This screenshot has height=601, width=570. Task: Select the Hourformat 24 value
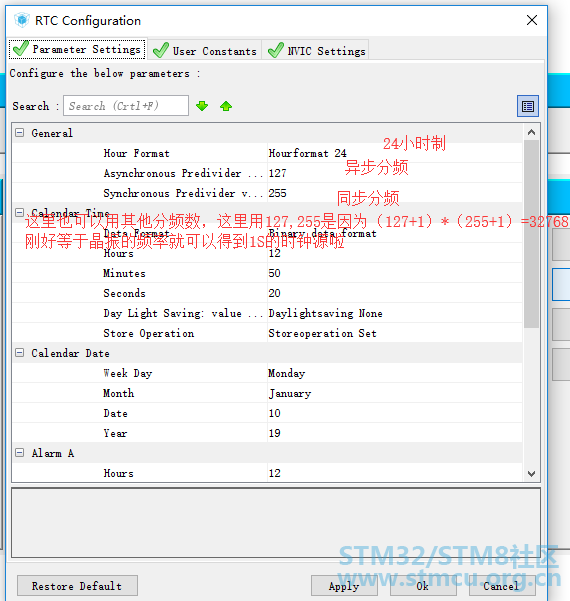pyautogui.click(x=307, y=153)
